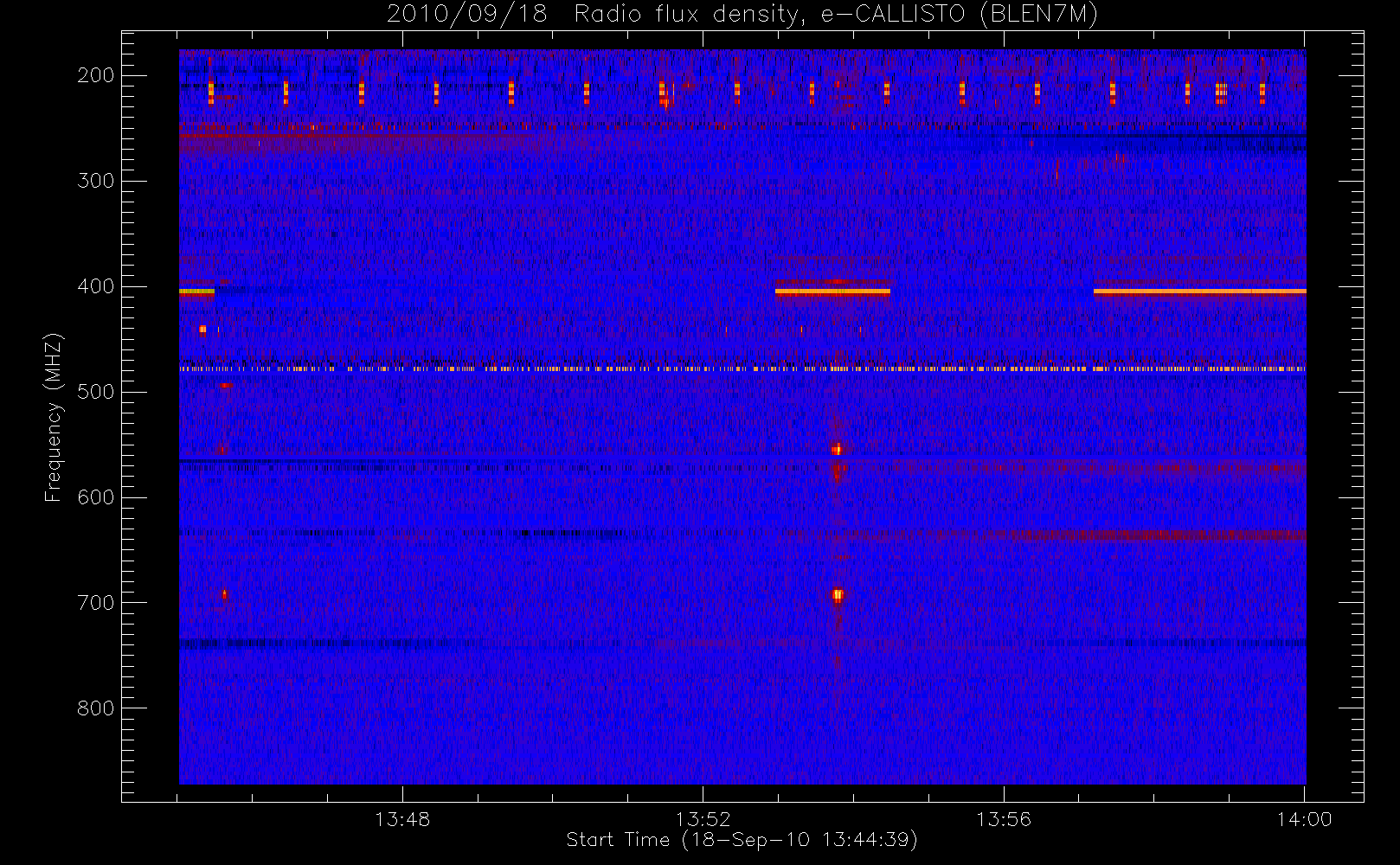Click the 700 frequency tick label

[x=96, y=603]
